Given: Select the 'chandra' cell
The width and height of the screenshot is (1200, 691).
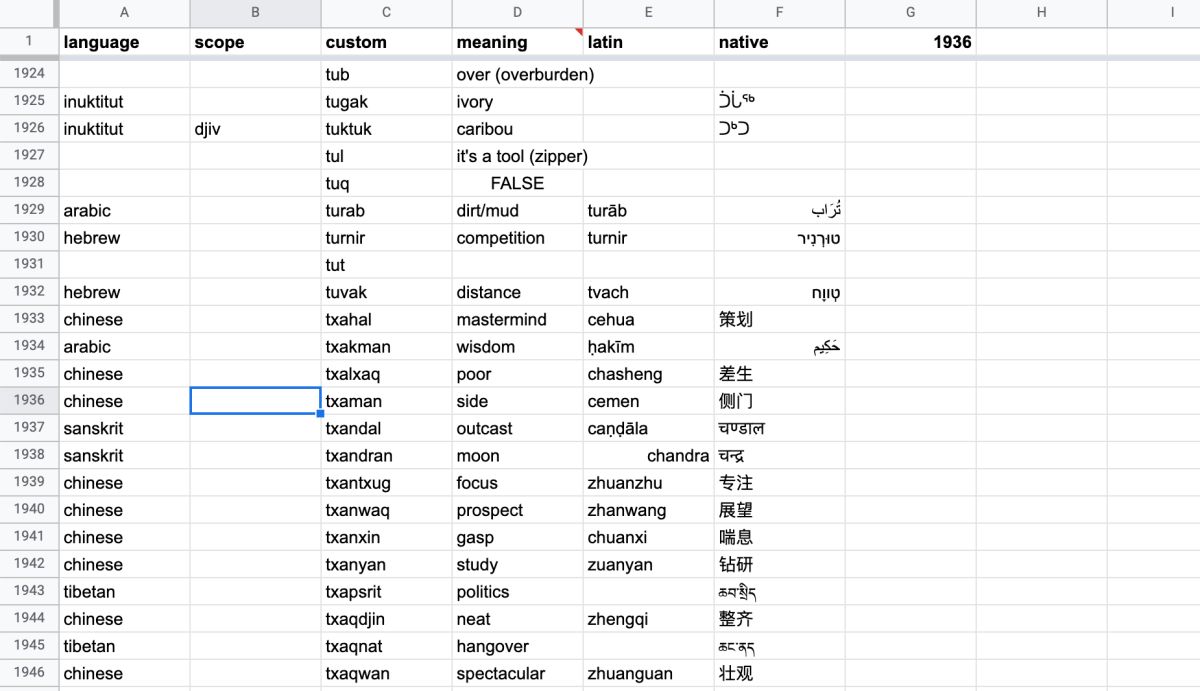Looking at the screenshot, I should 649,456.
